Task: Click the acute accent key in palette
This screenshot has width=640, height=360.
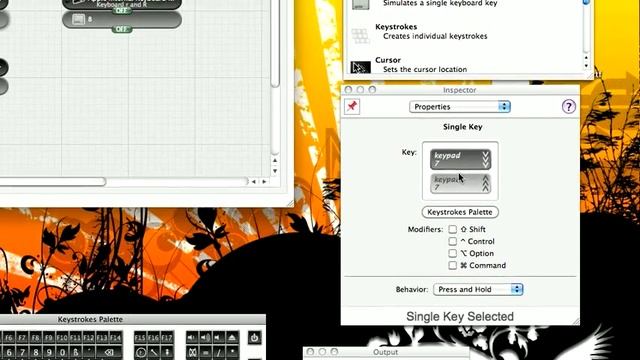Action: pos(89,352)
